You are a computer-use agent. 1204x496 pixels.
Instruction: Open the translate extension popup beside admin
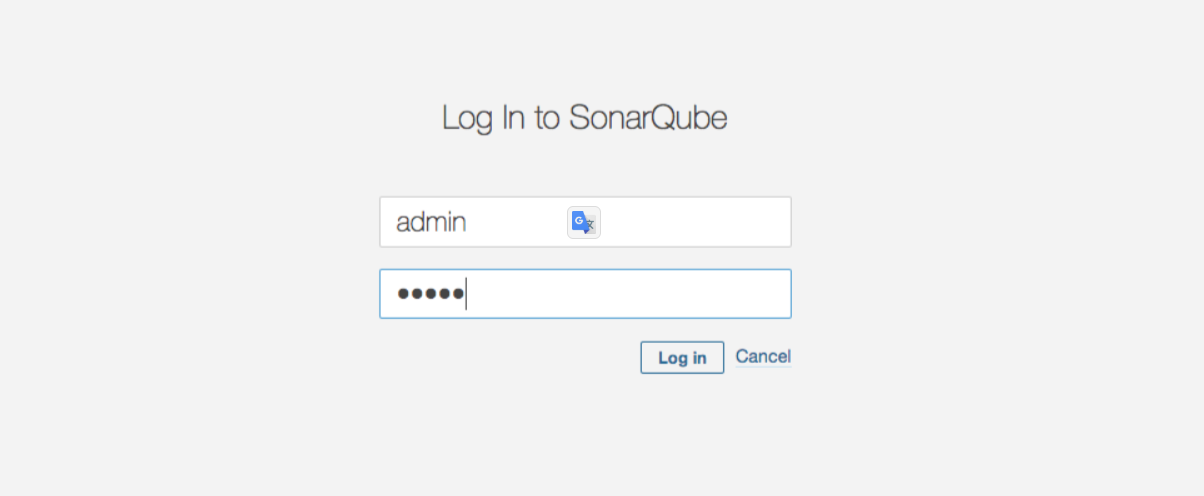click(x=584, y=222)
